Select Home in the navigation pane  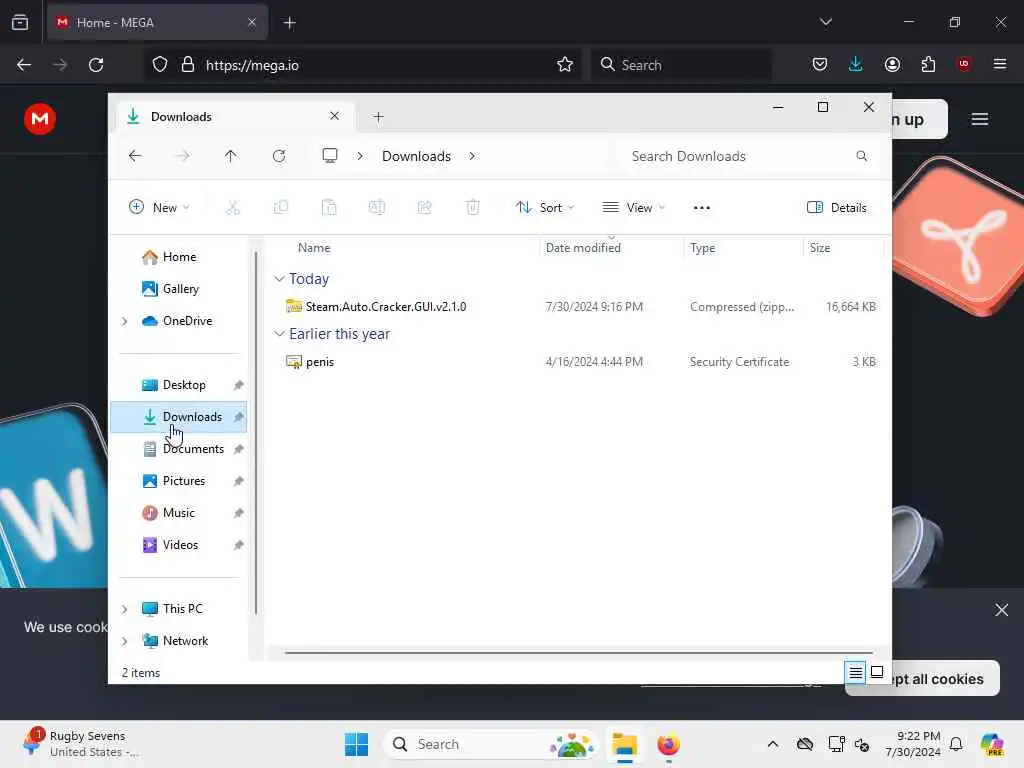(179, 257)
